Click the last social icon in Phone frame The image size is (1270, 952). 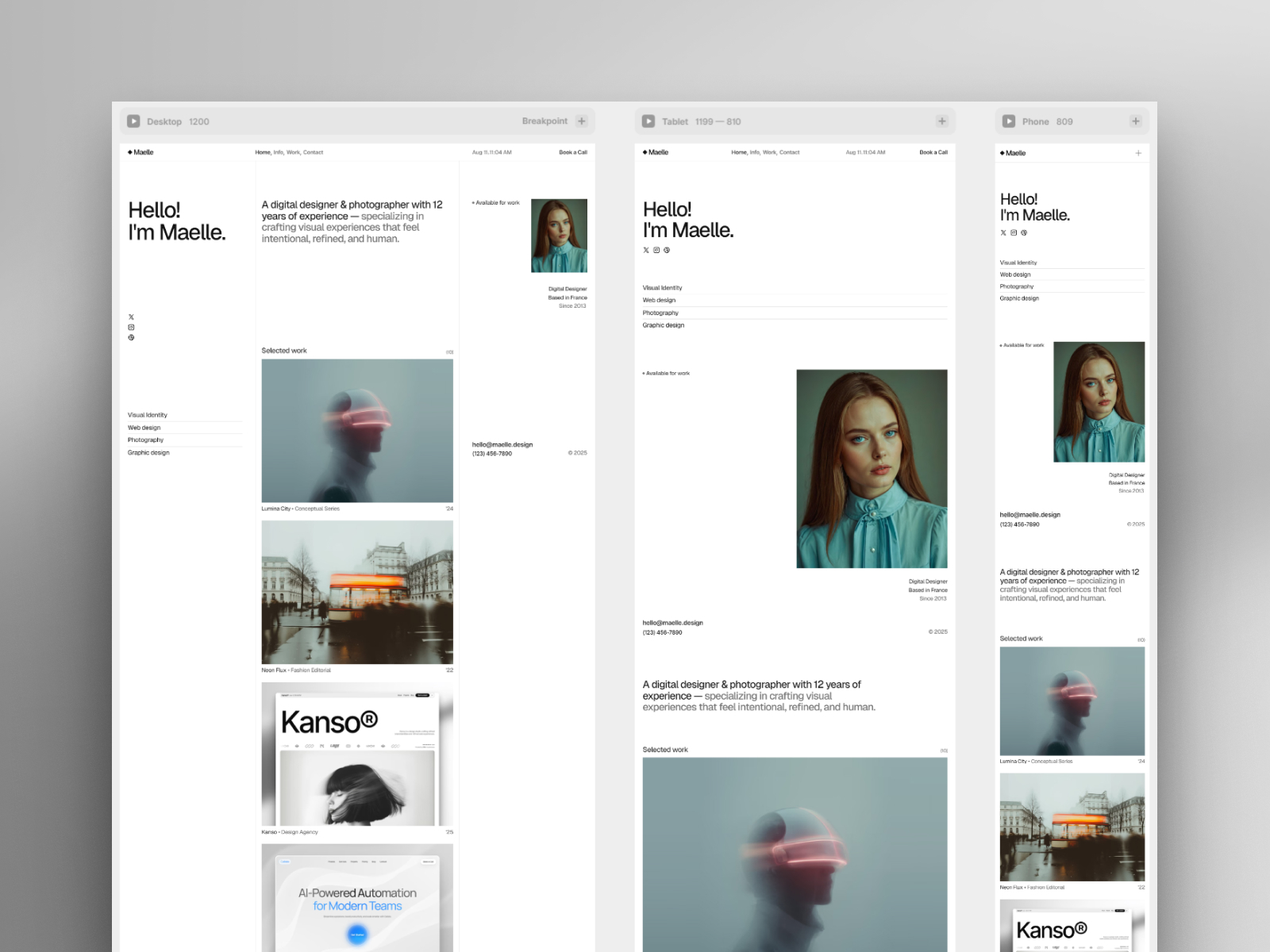(1024, 232)
